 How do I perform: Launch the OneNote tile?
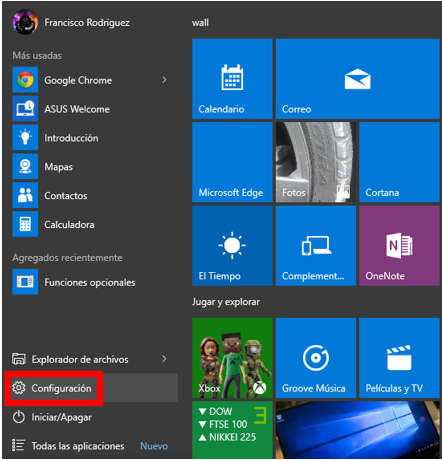pyautogui.click(x=399, y=245)
